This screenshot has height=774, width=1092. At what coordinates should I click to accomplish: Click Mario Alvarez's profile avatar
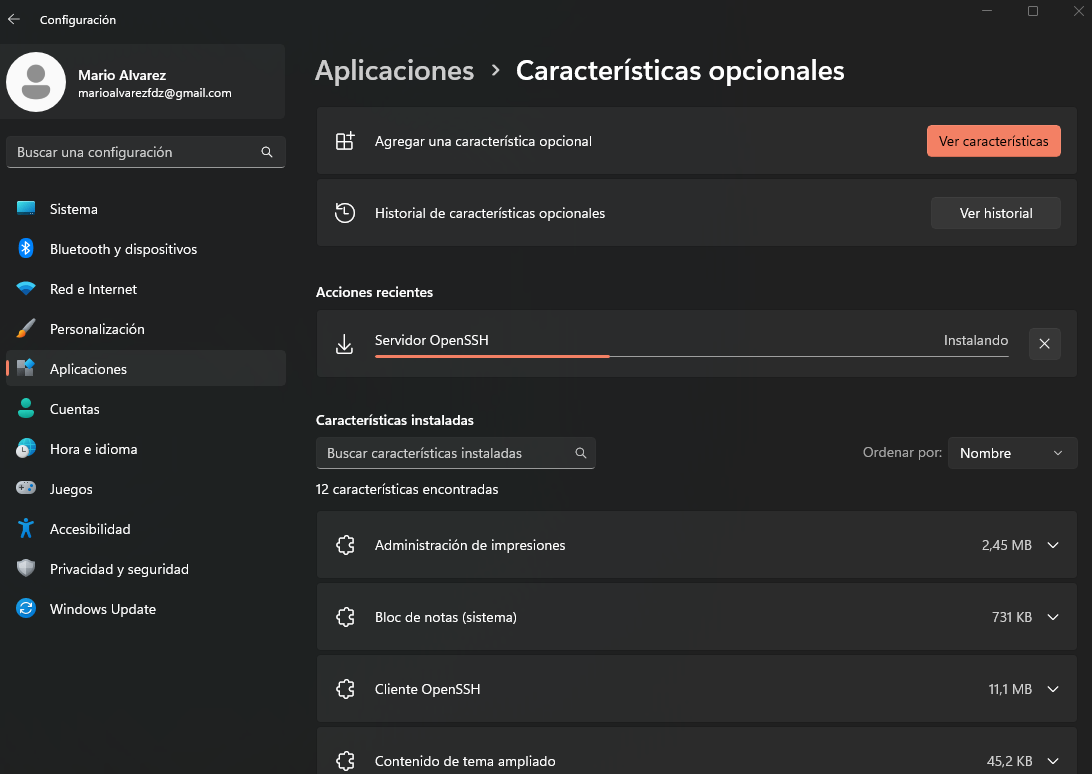point(36,82)
